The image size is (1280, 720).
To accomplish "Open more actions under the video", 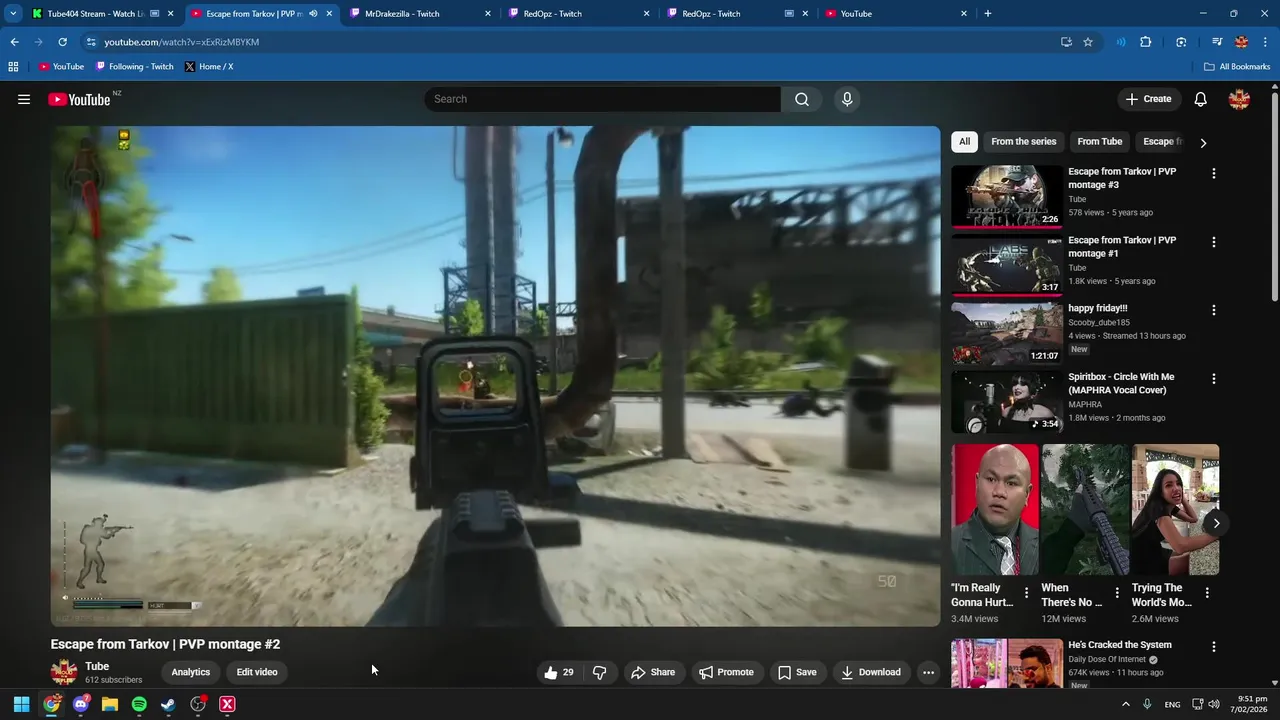I will (x=928, y=672).
